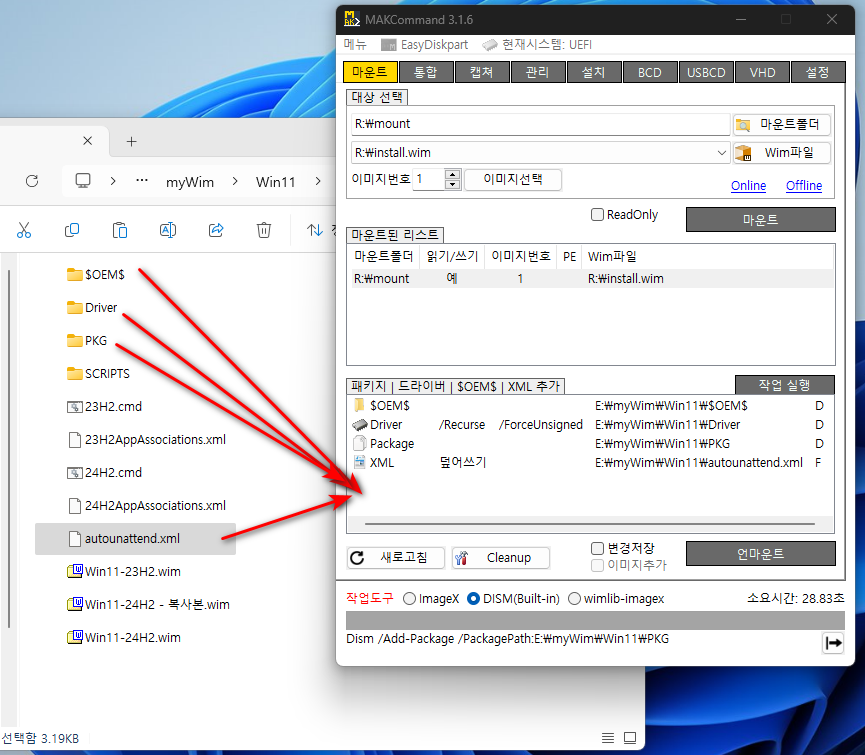865x755 pixels.
Task: Switch Explorer to large thumbnails view icon
Action: [630, 738]
